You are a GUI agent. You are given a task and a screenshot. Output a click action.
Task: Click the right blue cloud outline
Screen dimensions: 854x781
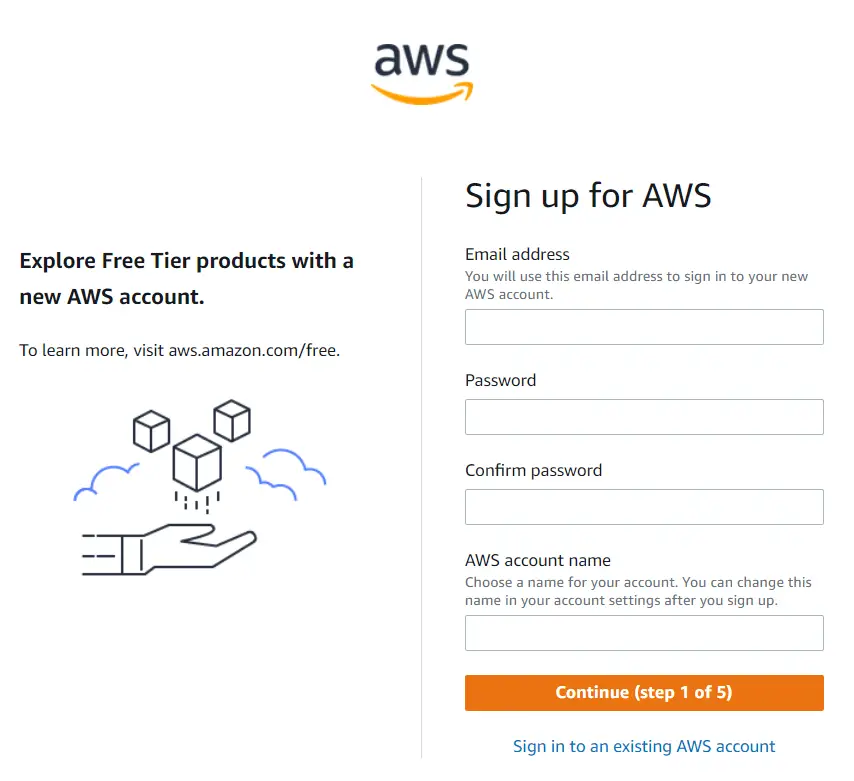[x=286, y=474]
